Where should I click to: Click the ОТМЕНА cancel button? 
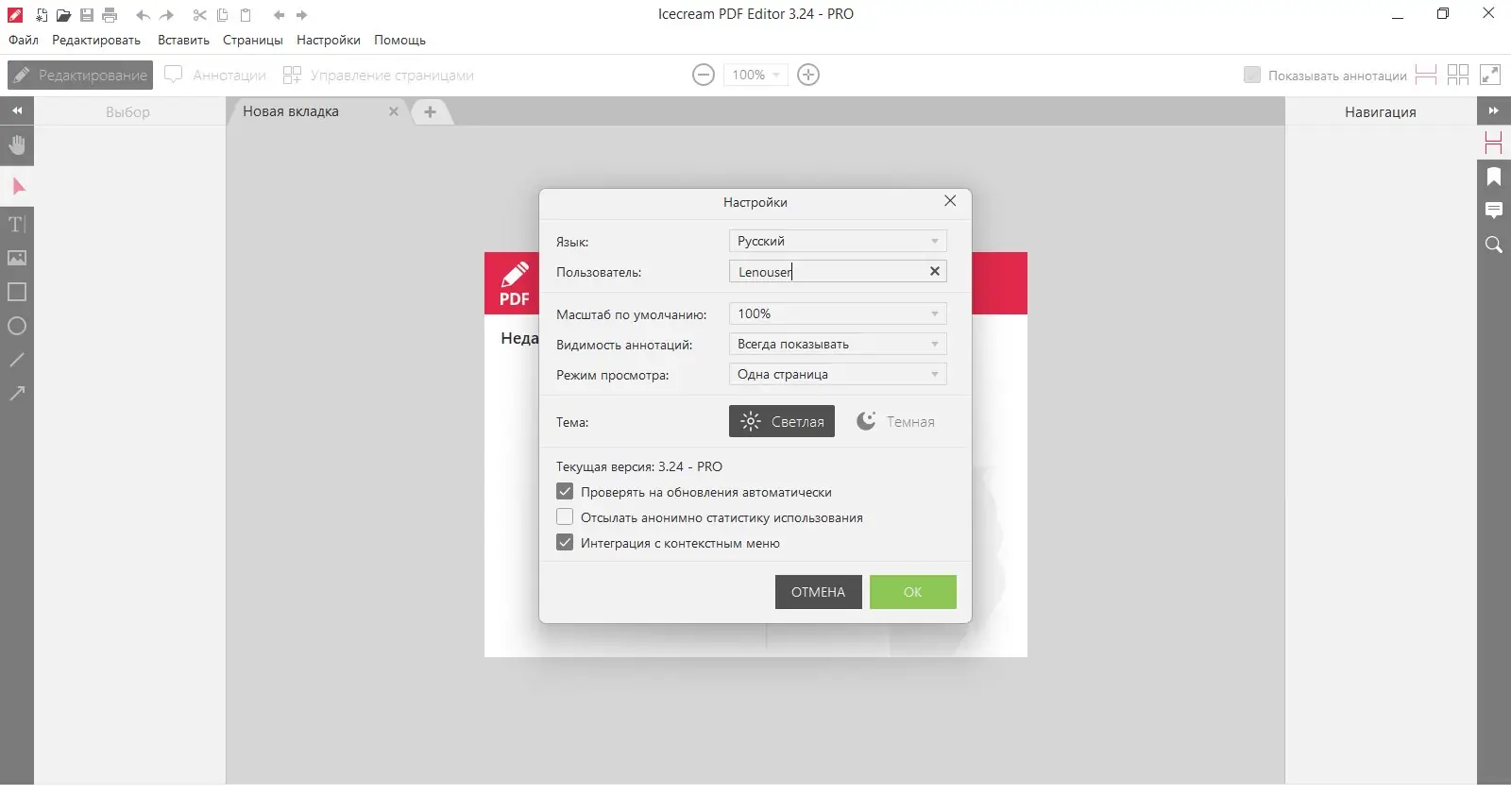[x=819, y=592]
